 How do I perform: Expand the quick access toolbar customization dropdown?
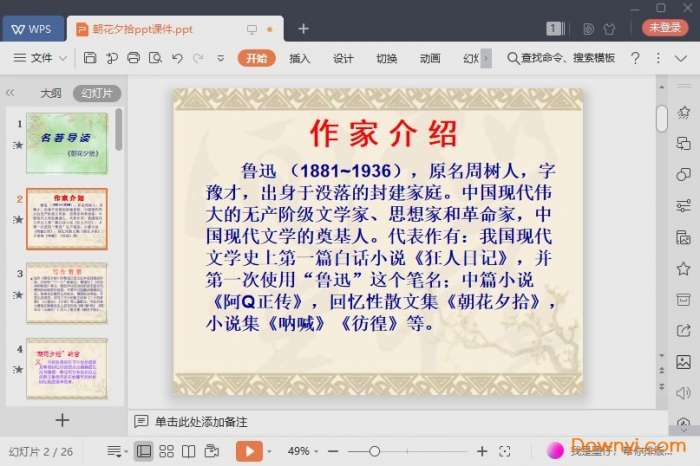[x=221, y=58]
